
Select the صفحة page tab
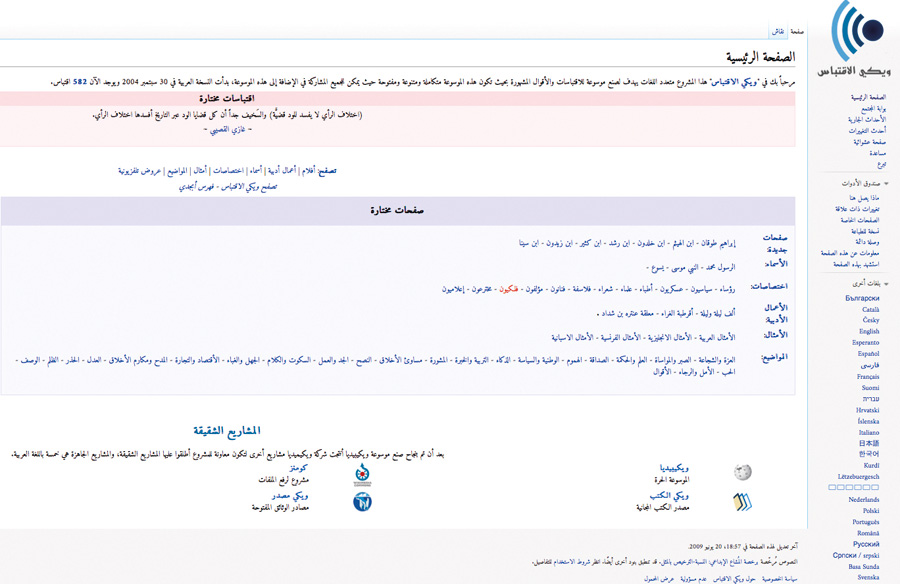pyautogui.click(x=797, y=32)
